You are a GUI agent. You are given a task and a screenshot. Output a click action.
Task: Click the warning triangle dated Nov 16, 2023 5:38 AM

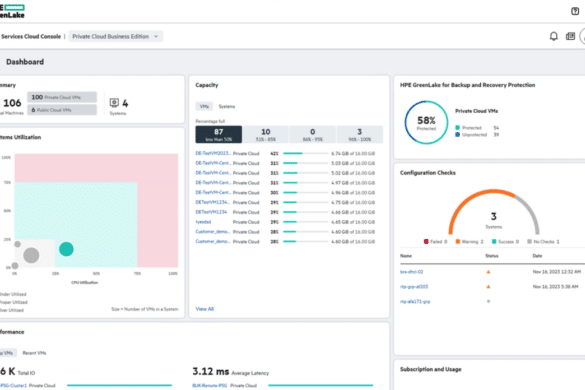pos(488,287)
